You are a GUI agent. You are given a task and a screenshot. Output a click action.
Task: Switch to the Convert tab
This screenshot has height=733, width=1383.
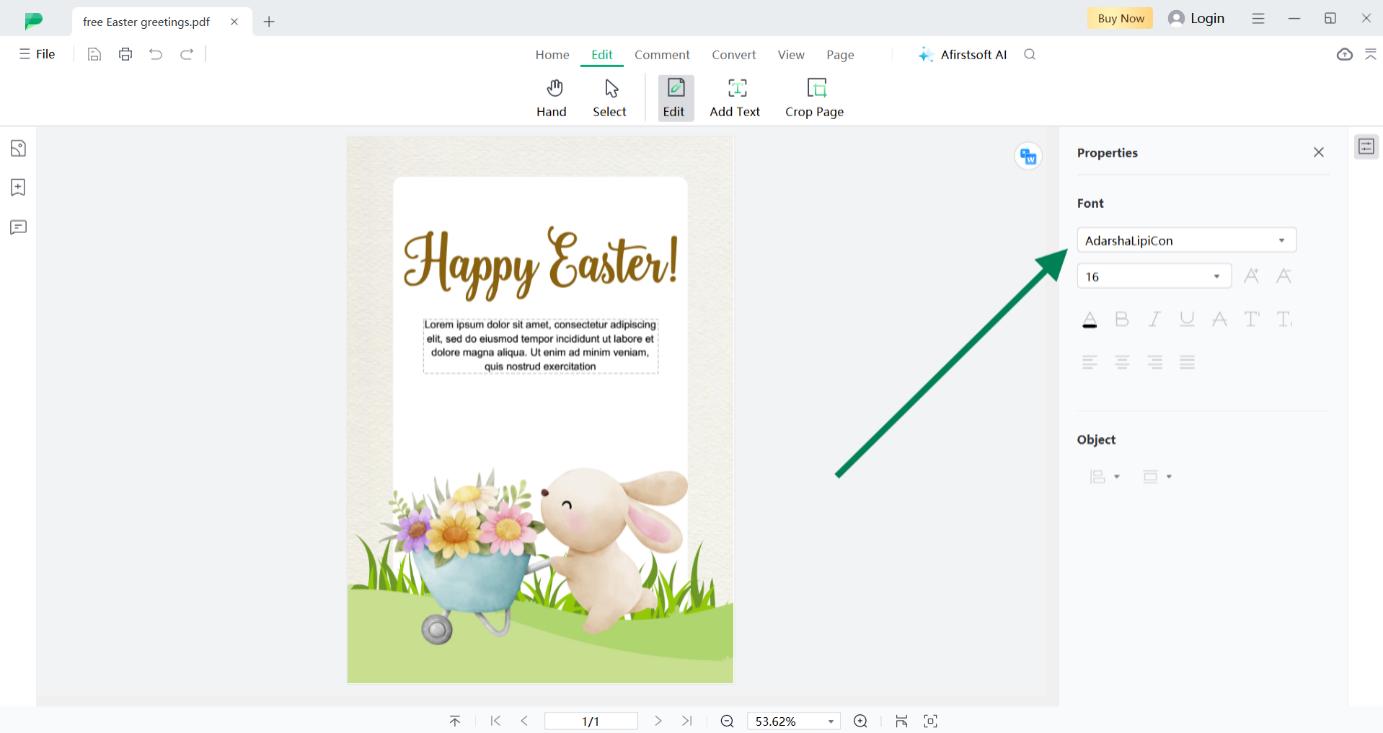[x=734, y=55]
